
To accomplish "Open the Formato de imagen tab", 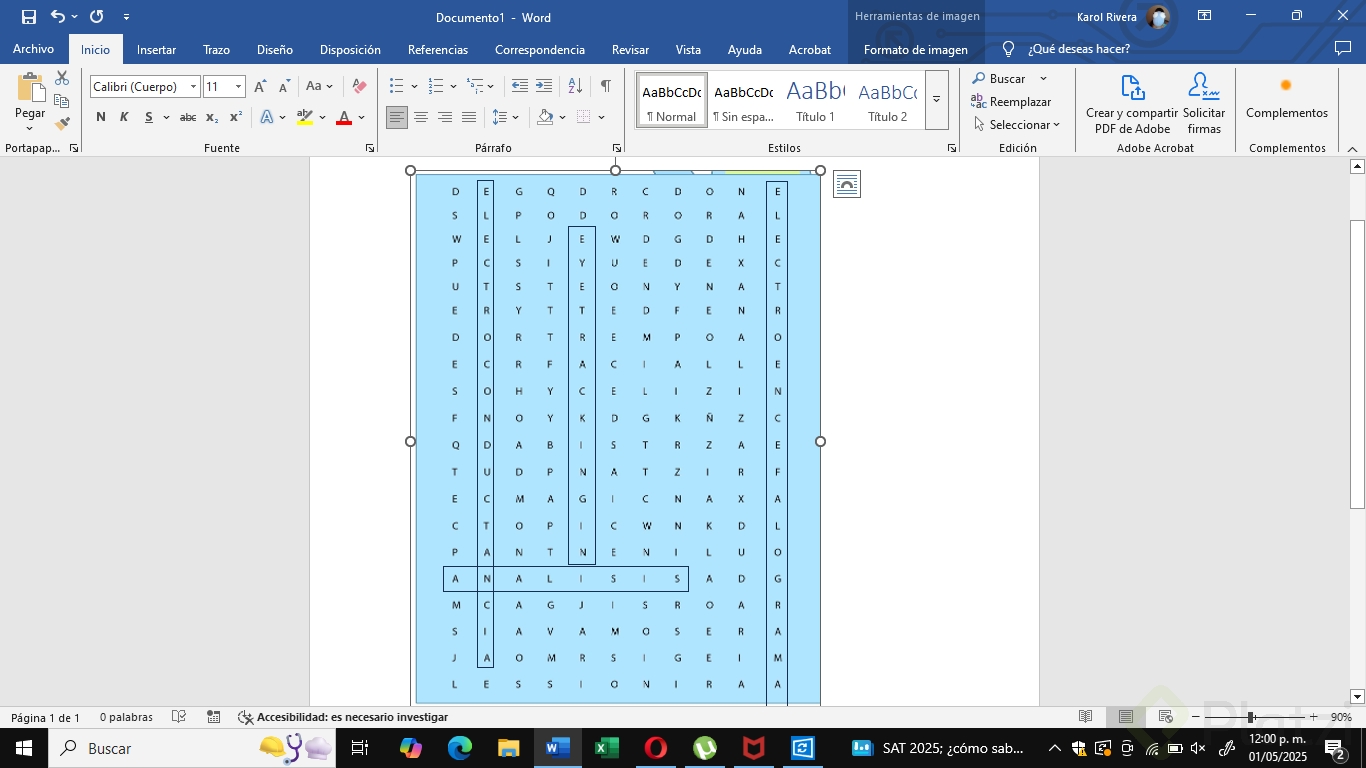I will click(916, 49).
